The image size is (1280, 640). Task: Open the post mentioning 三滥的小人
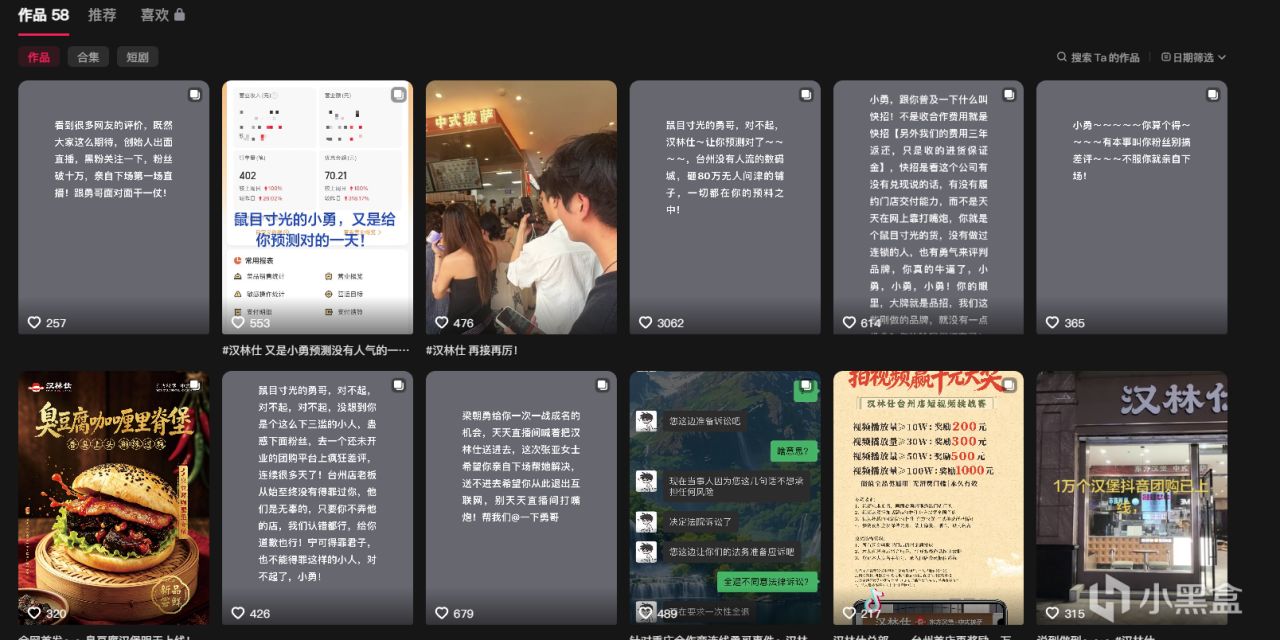pyautogui.click(x=317, y=498)
